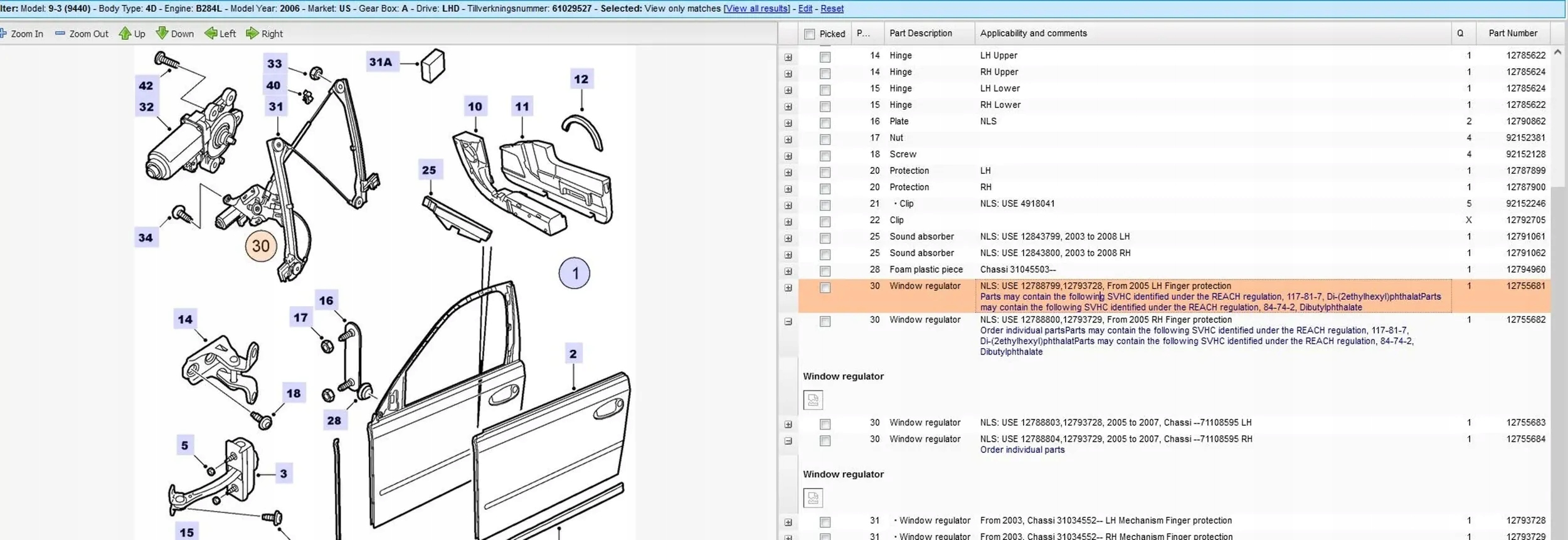1568x540 pixels.
Task: Sort by Part Number column header
Action: pos(1512,33)
